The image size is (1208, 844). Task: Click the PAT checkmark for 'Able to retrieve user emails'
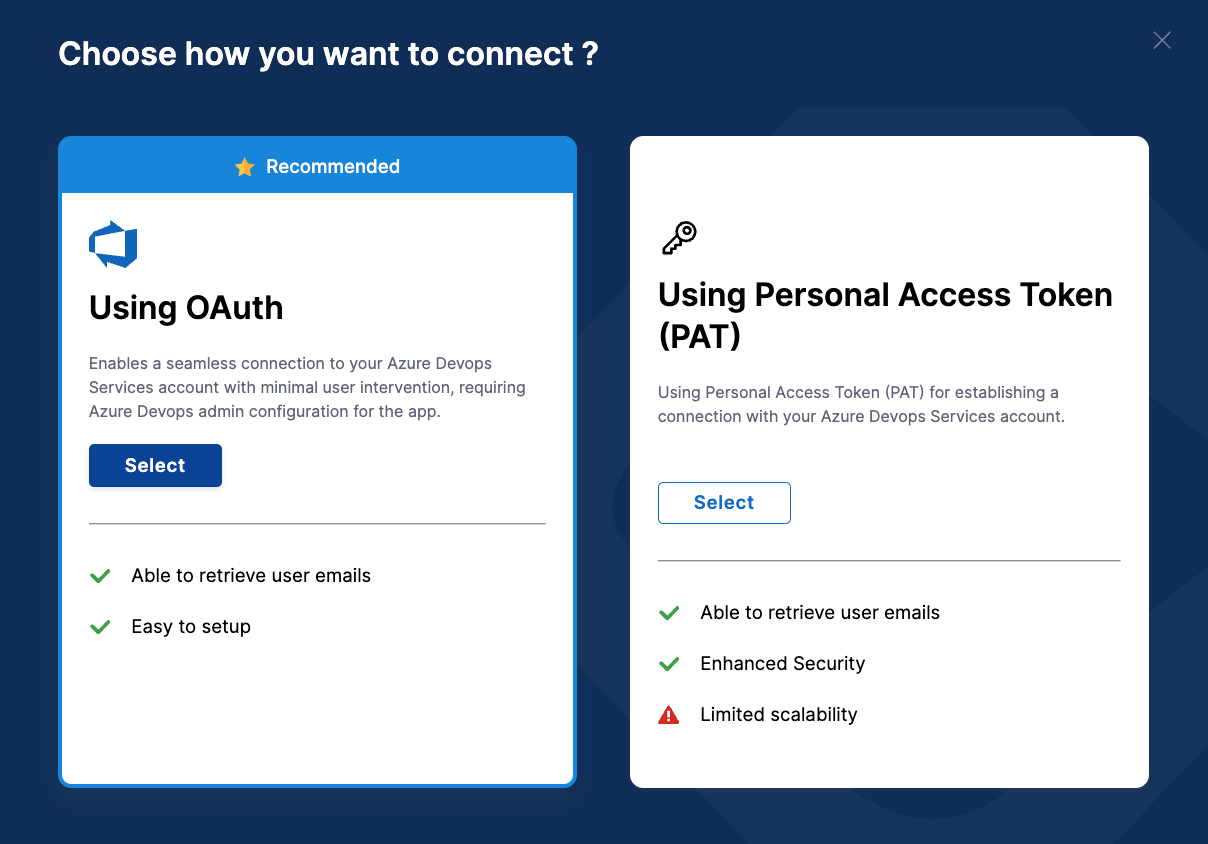pyautogui.click(x=668, y=612)
